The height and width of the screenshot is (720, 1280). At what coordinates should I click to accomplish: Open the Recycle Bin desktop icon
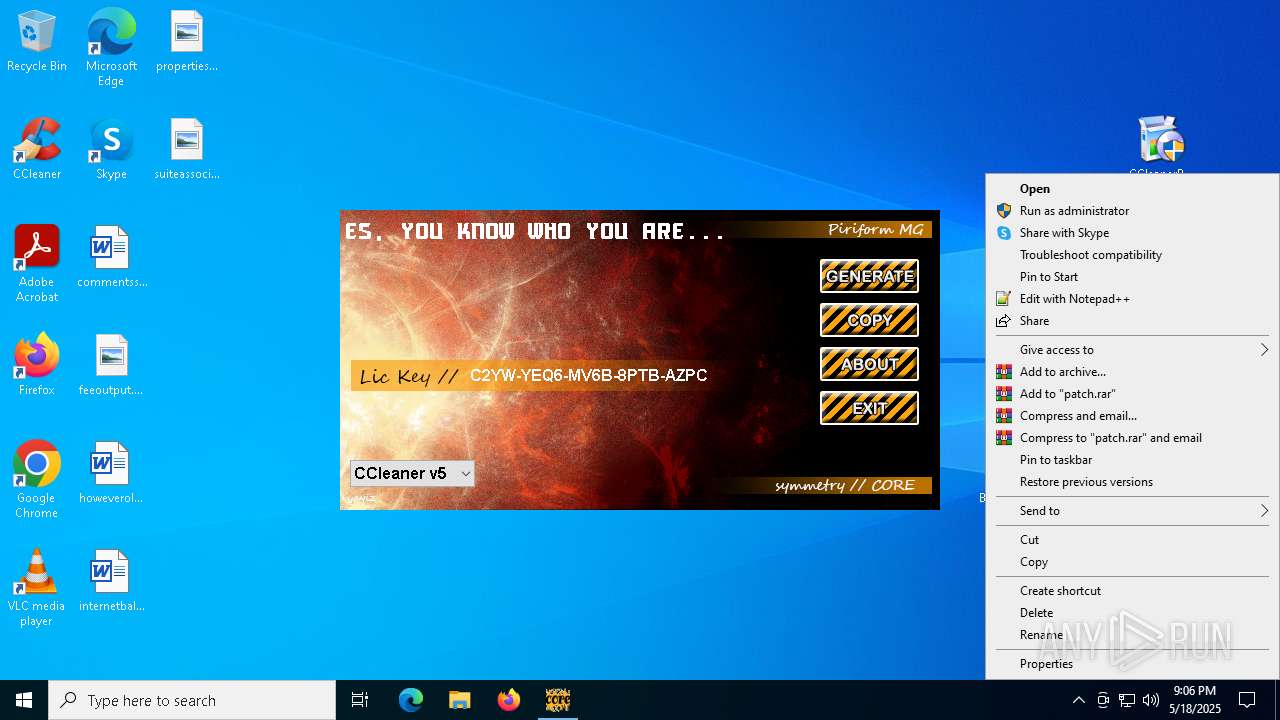click(37, 42)
